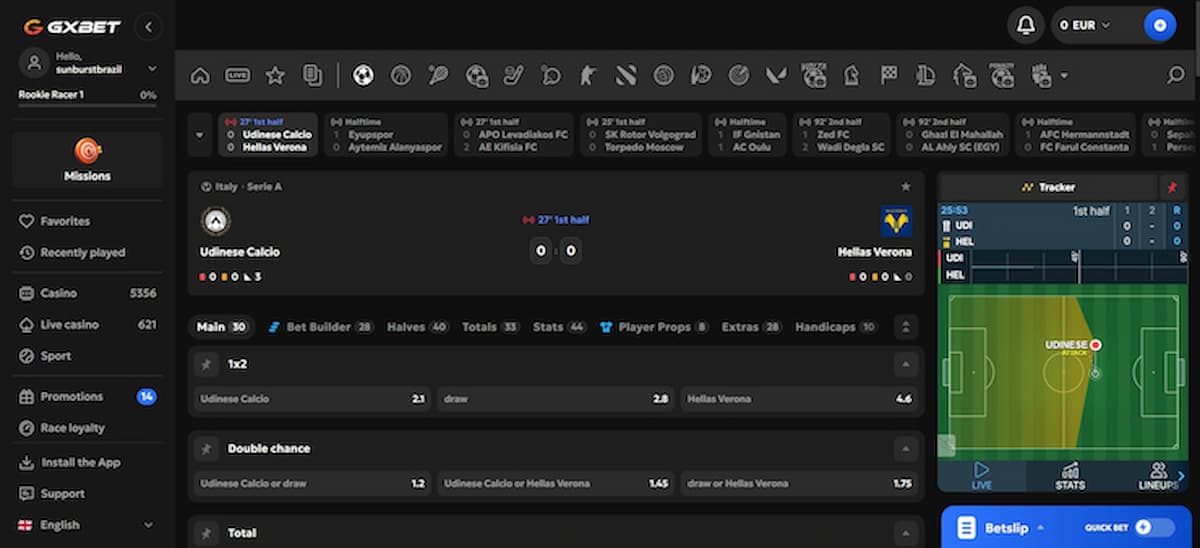Switch to the Totals tab

(491, 327)
